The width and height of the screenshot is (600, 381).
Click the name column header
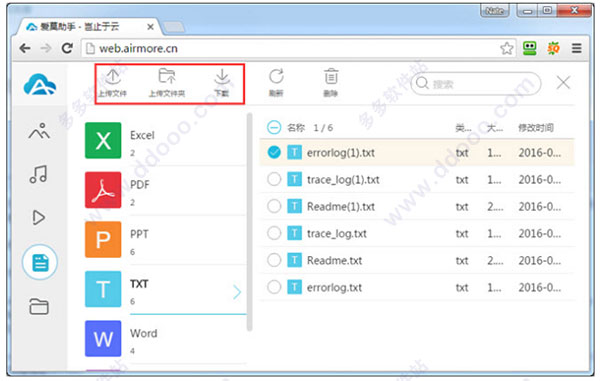[296, 128]
